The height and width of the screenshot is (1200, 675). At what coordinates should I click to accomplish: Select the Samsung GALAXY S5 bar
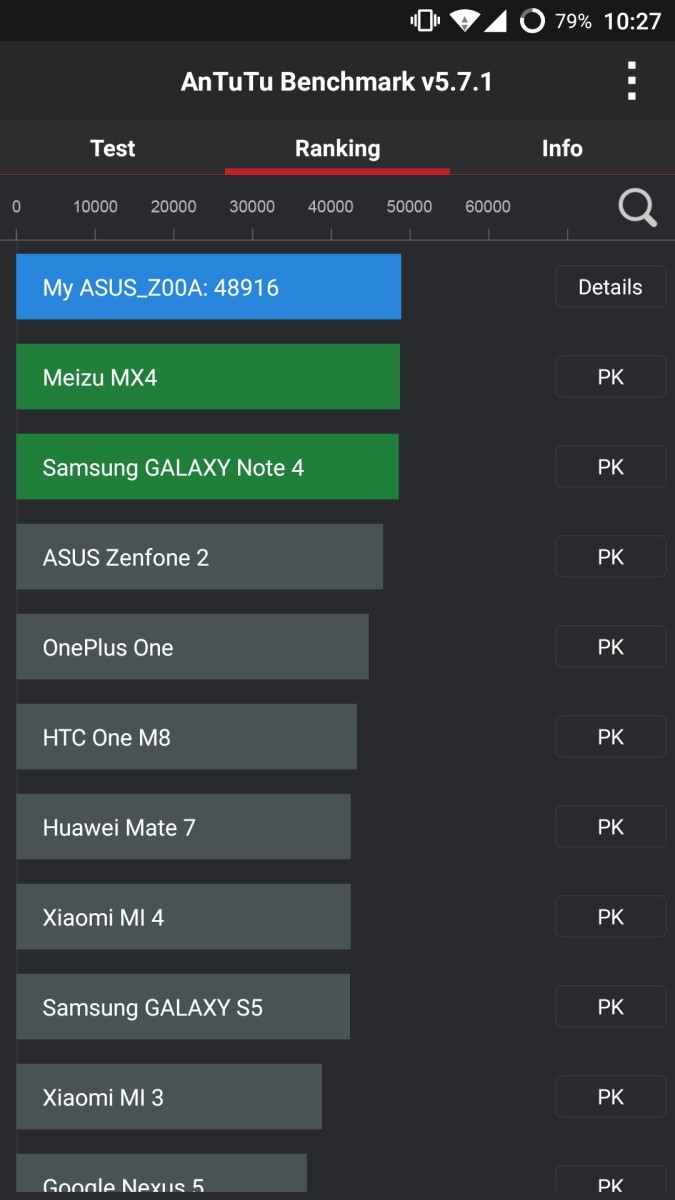[183, 1007]
